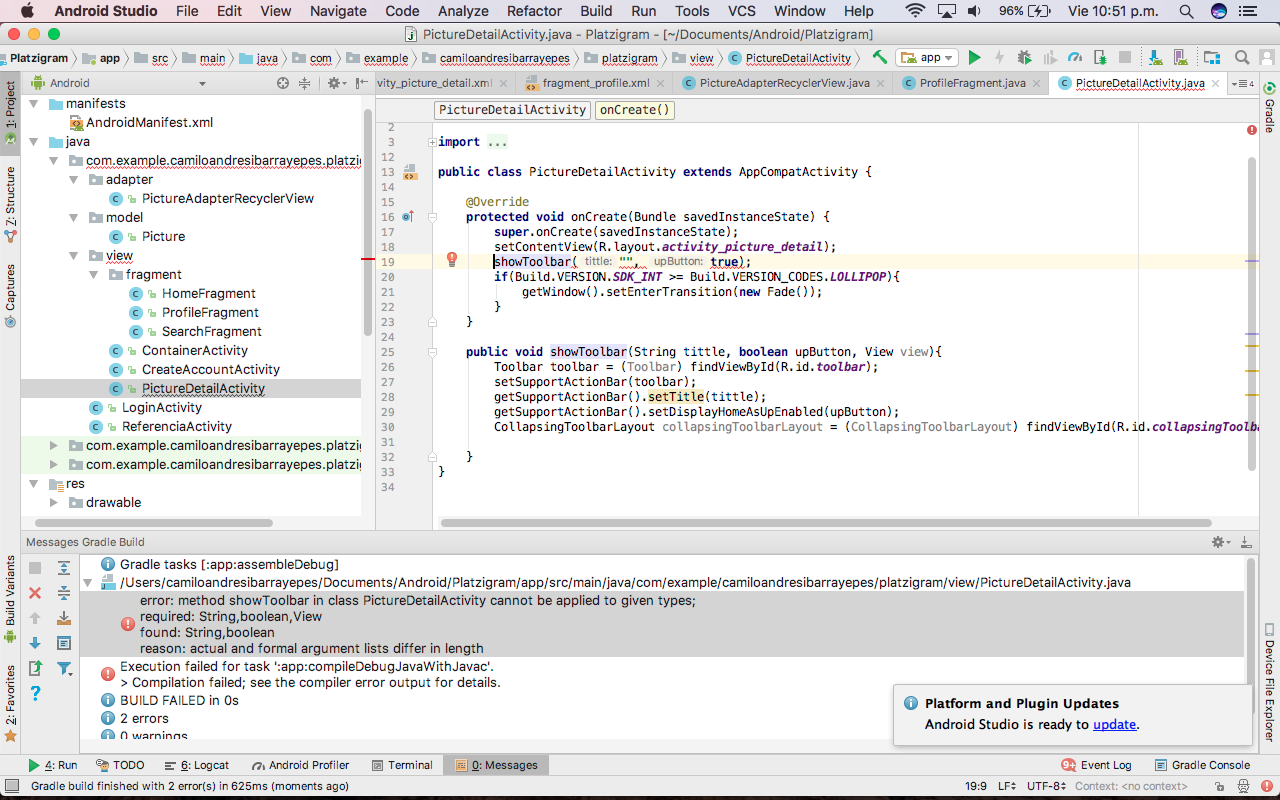Click the update link in the notification
The height and width of the screenshot is (800, 1280).
(x=1114, y=724)
